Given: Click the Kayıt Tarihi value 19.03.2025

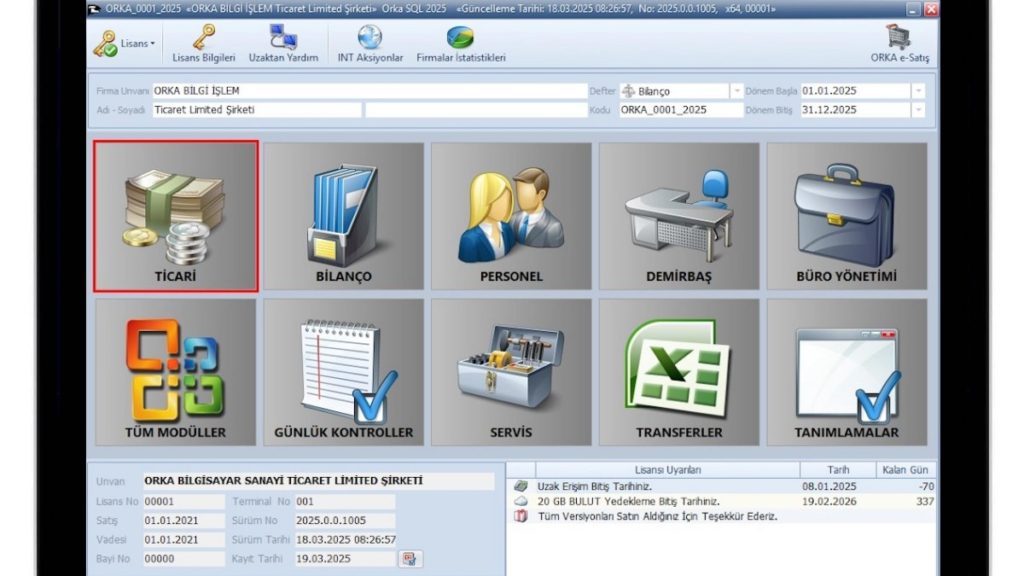Looking at the screenshot, I should click(345, 558).
